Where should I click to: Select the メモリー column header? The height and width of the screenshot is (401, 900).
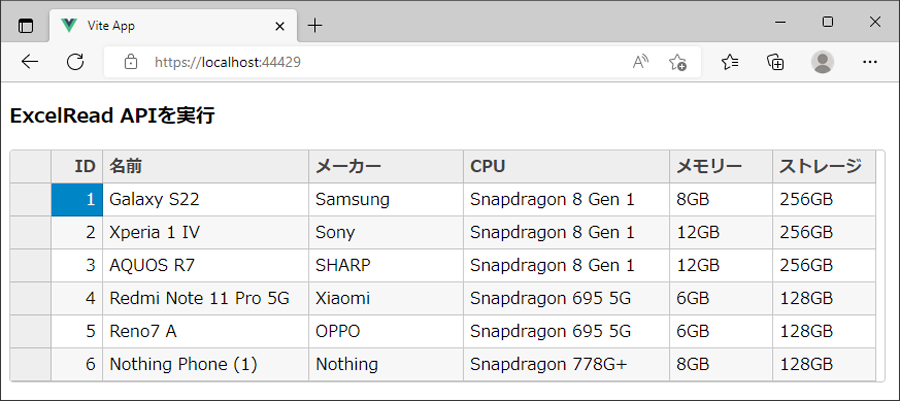(721, 167)
